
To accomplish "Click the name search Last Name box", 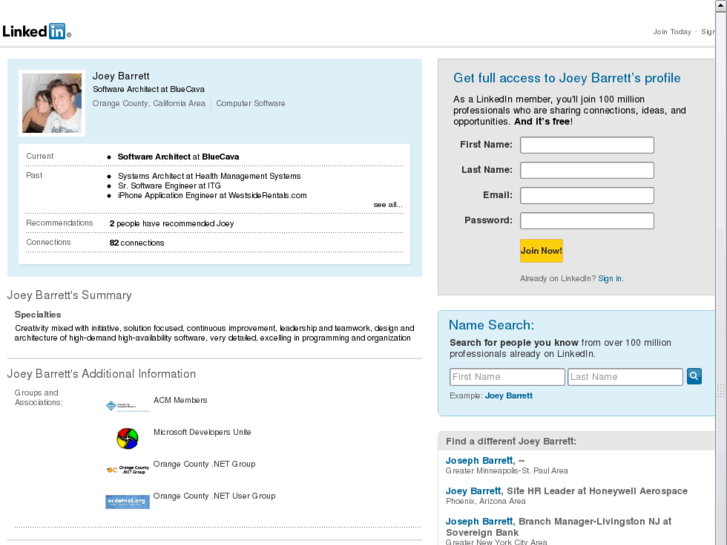I will (x=625, y=377).
